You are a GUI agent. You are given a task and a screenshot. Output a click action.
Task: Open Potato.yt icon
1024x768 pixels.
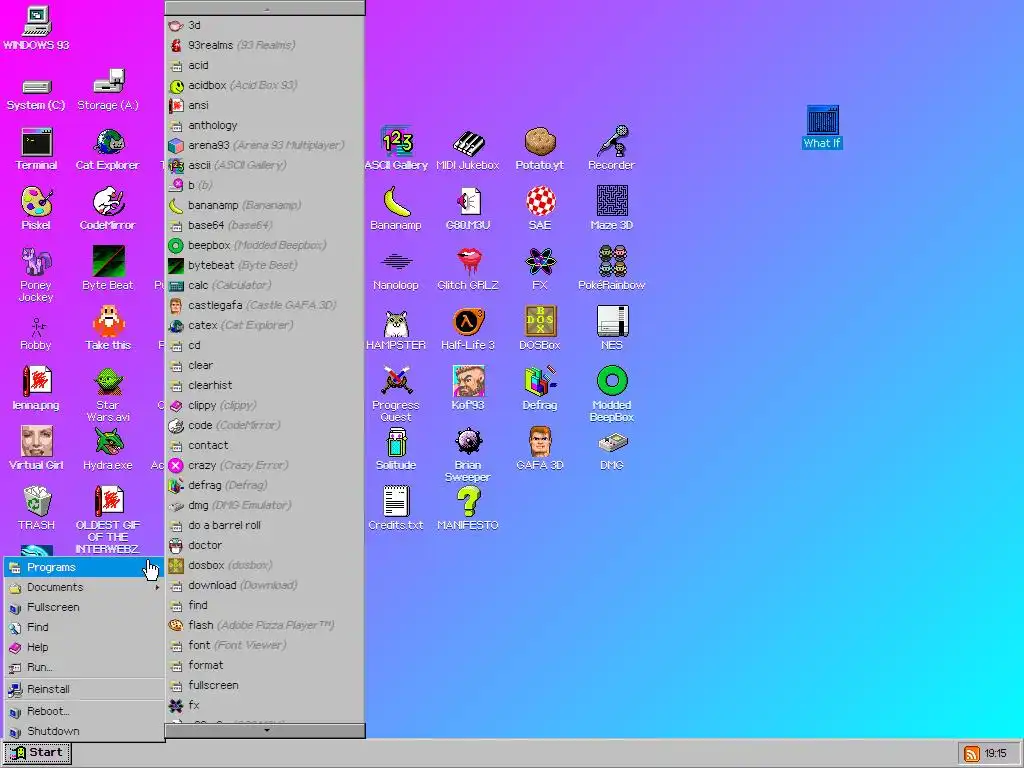coord(539,149)
